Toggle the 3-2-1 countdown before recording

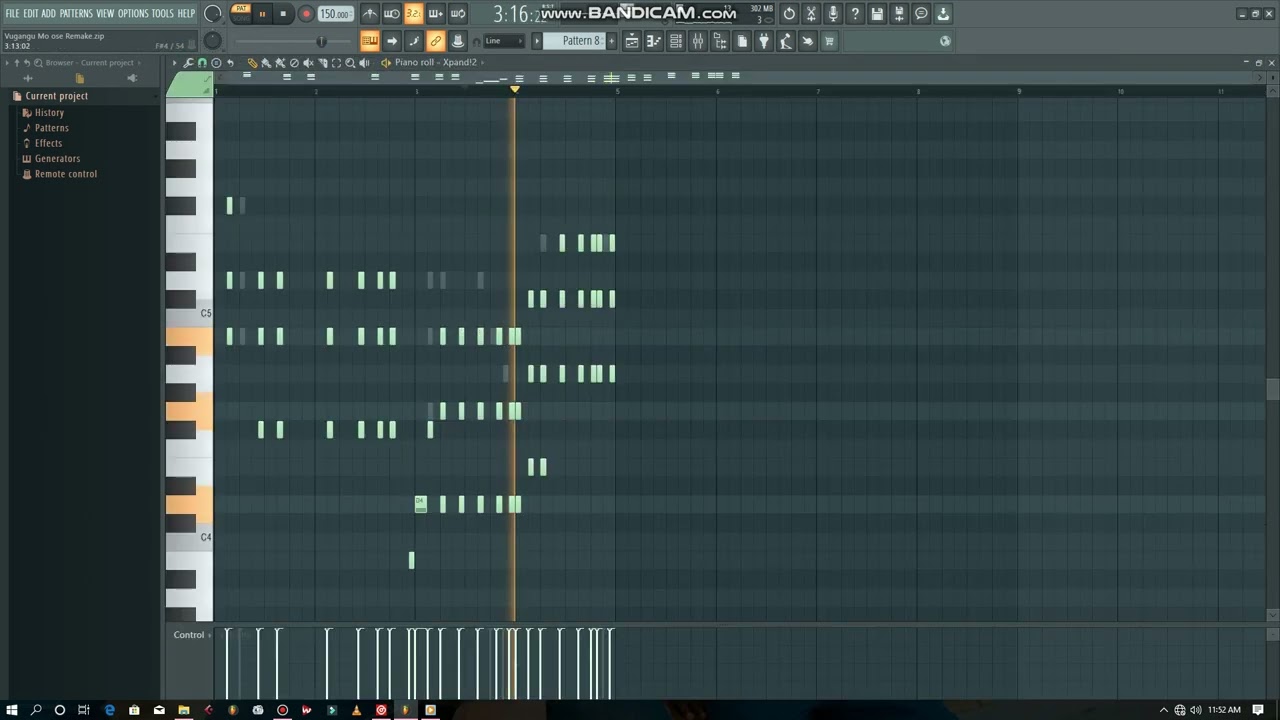tap(413, 14)
